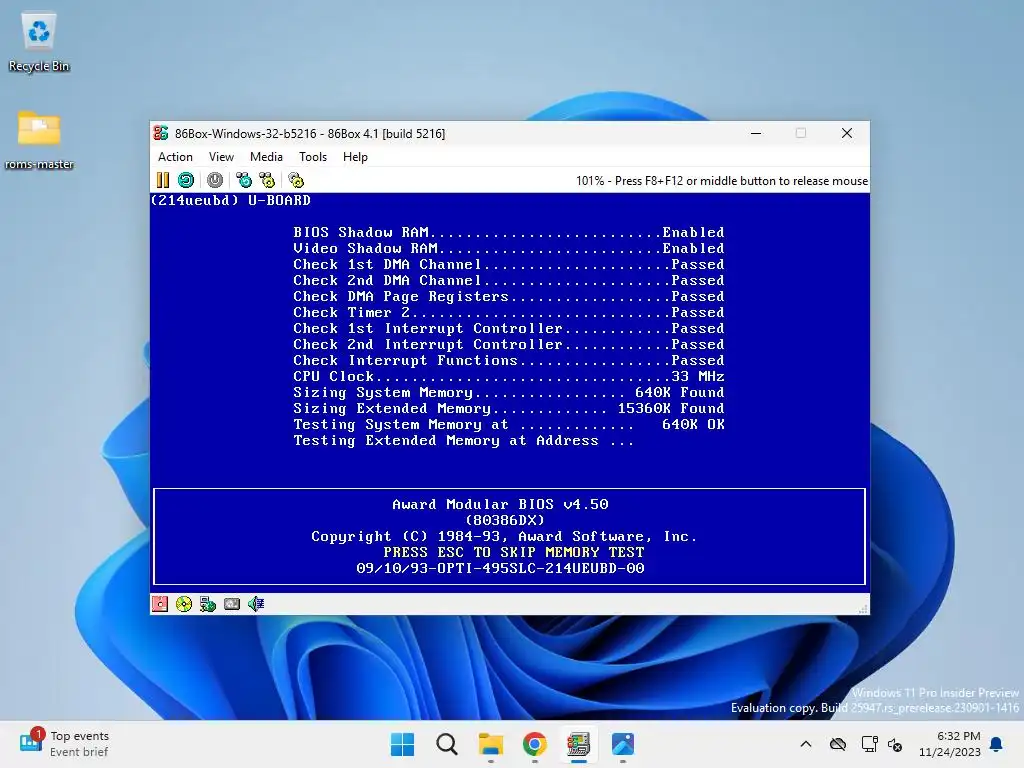Click the cloud sync tray icon
Image resolution: width=1024 pixels, height=768 pixels.
(x=838, y=744)
